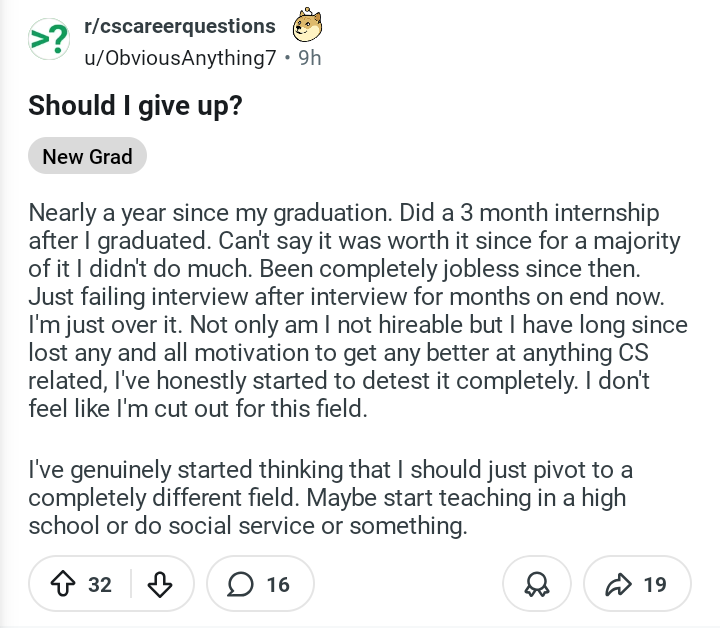Click the doge avatar icon
Viewport: 720px width, 628px height.
[307, 27]
